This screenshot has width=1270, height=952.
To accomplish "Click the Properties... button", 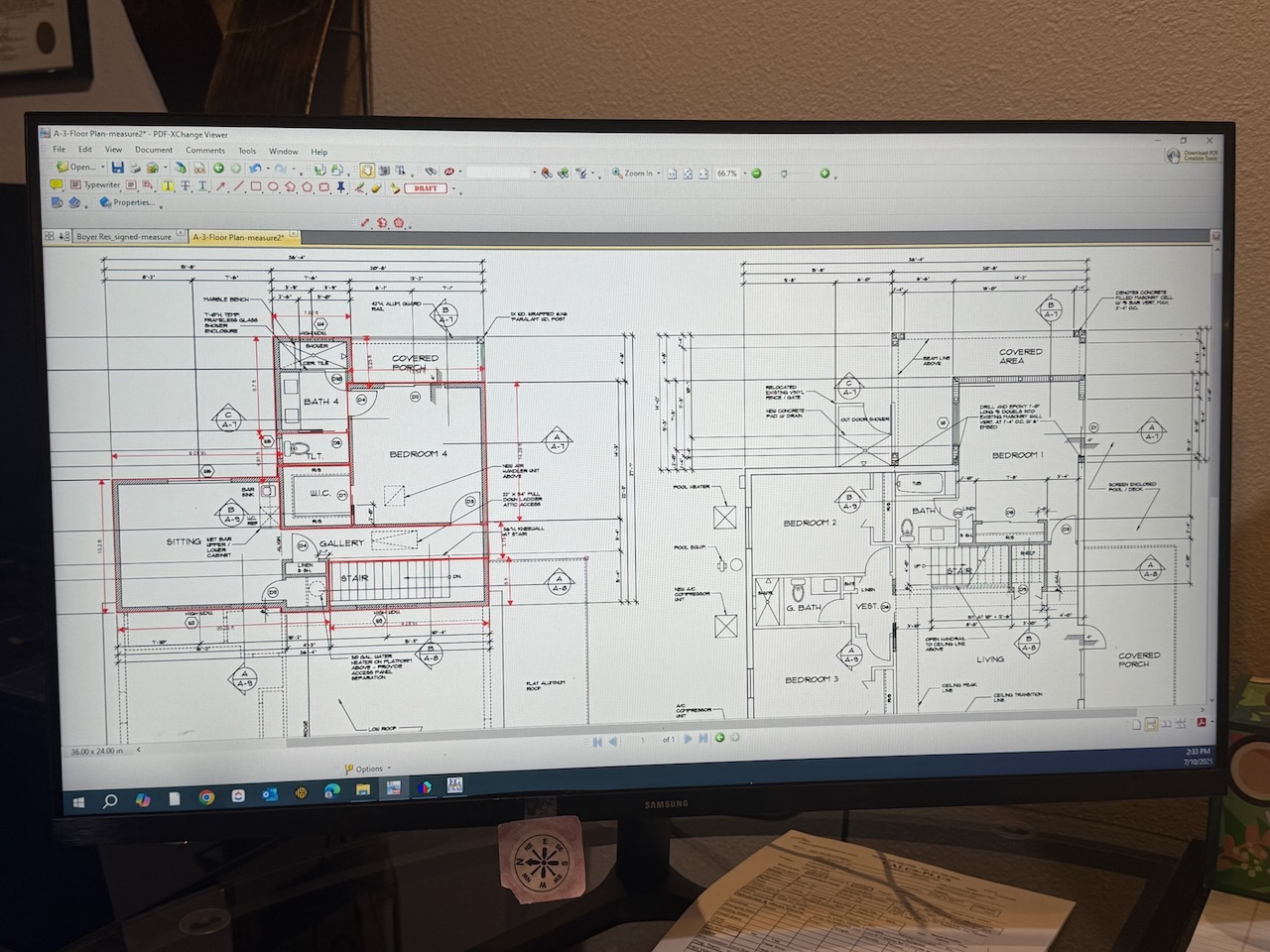I will point(127,202).
